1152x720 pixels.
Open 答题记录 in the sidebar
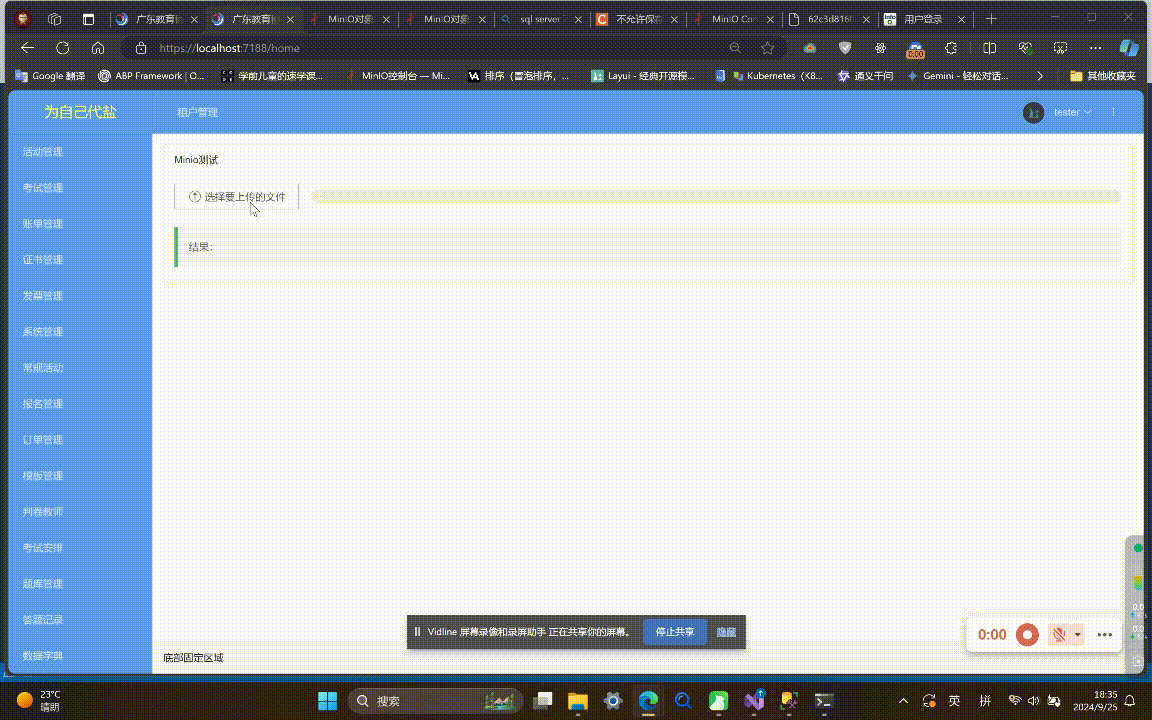click(x=43, y=620)
